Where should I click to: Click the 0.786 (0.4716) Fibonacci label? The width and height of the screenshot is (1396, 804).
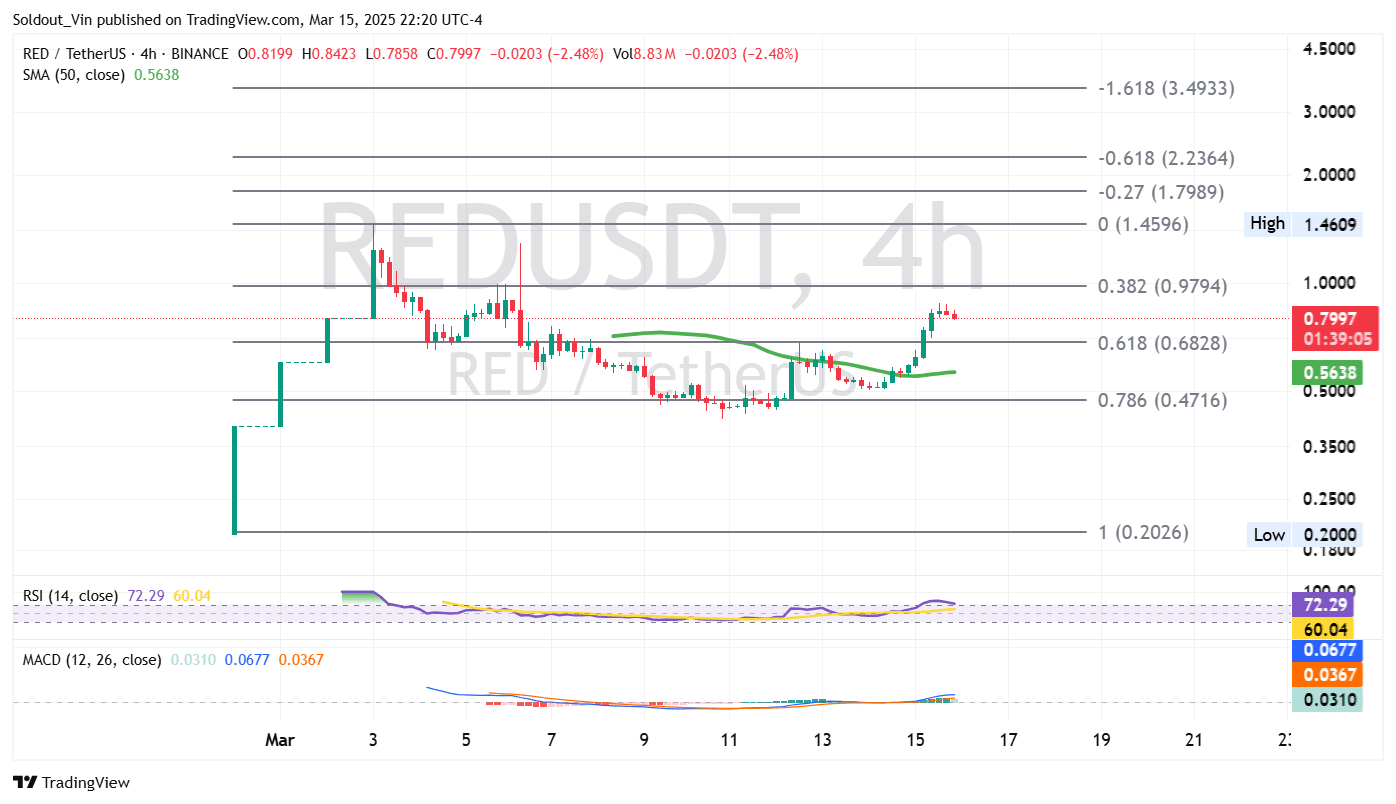pyautogui.click(x=1162, y=400)
